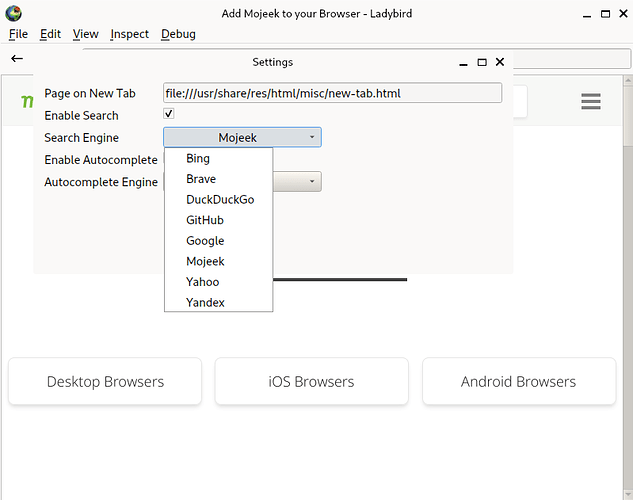Click the Enable Search label
Viewport: 633px width, 500px height.
point(82,115)
